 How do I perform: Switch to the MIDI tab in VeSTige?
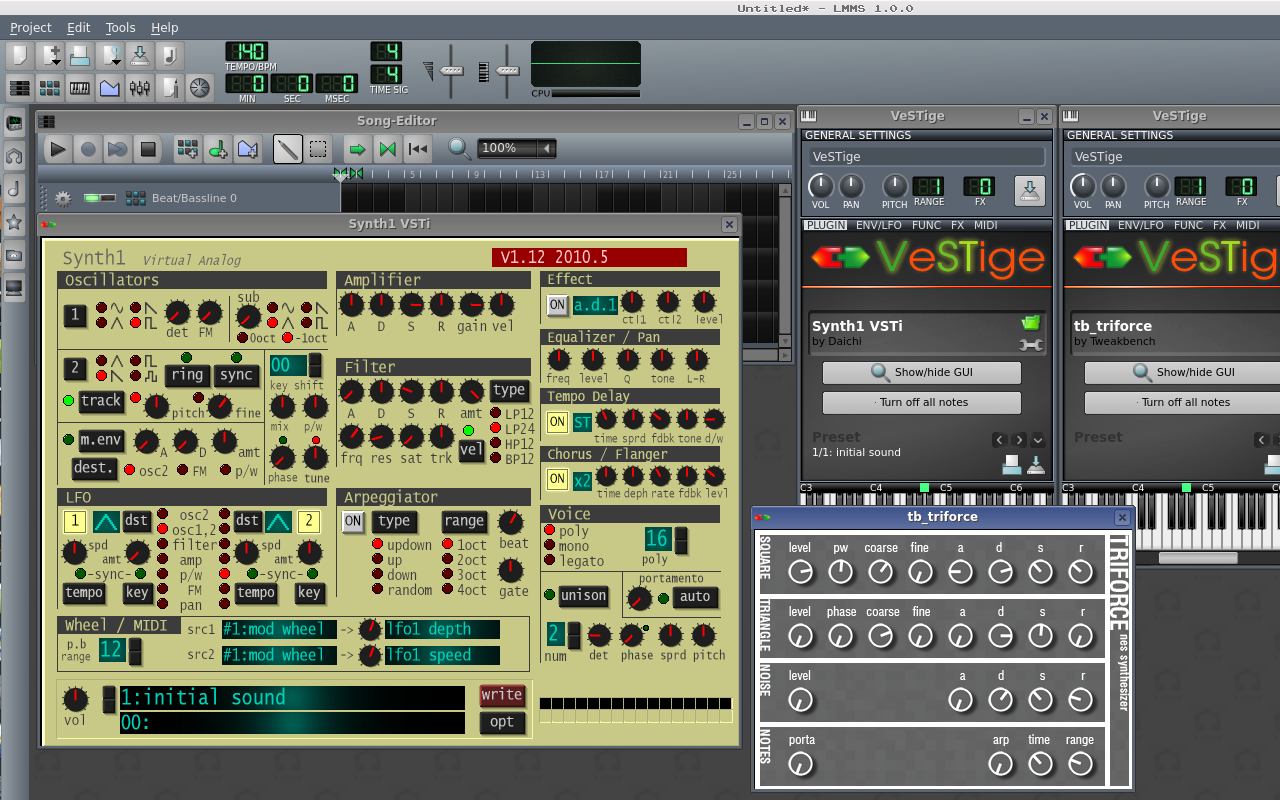pos(985,225)
